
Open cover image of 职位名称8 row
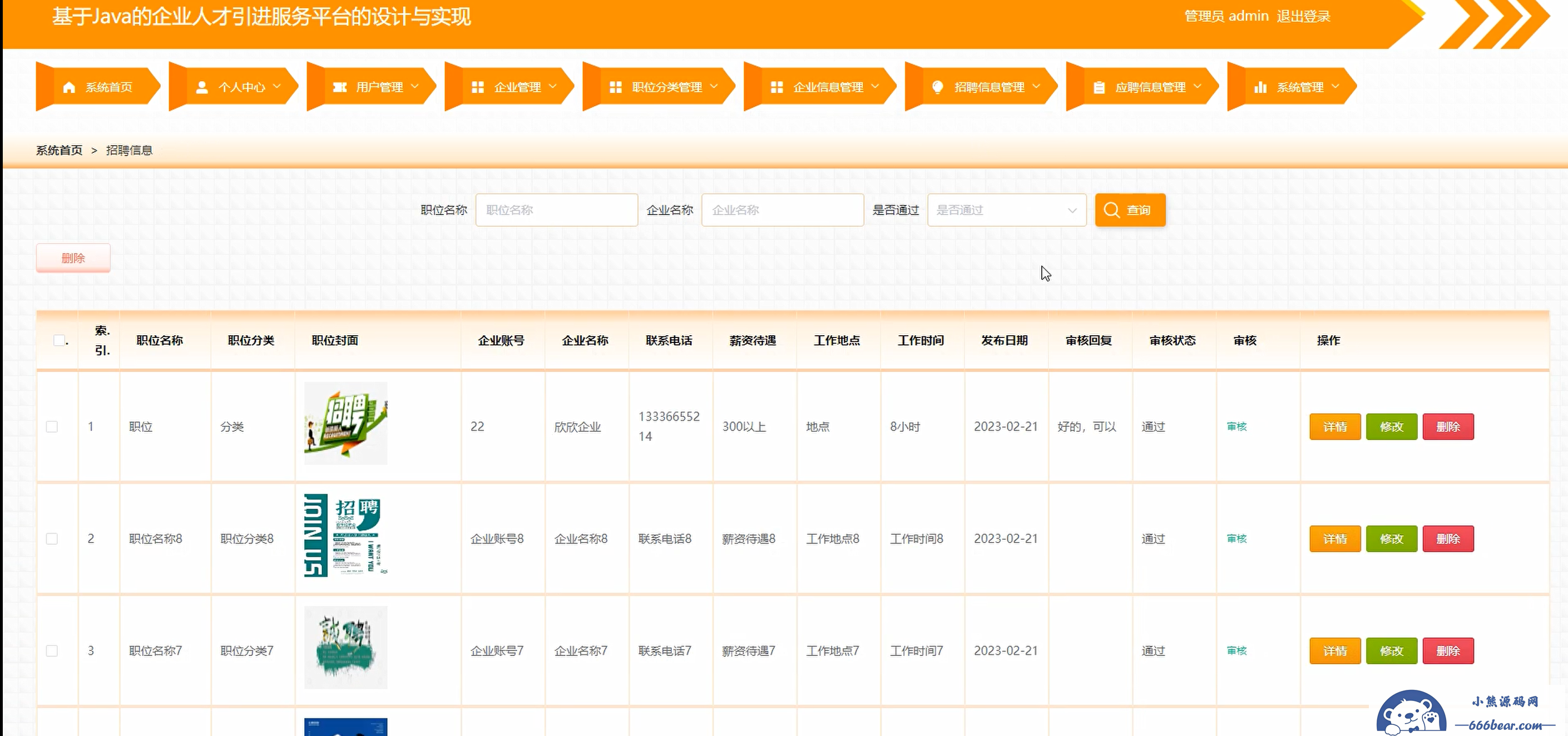click(x=346, y=535)
